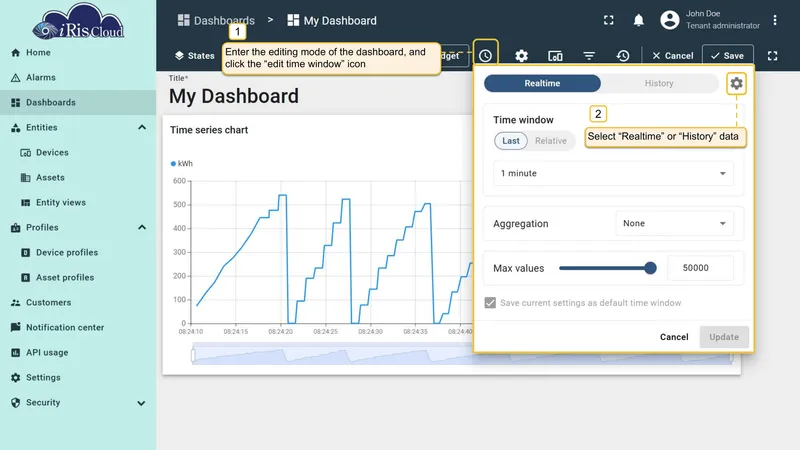This screenshot has height=450, width=800.
Task: Click the Notification center icon
Action: coord(16,327)
